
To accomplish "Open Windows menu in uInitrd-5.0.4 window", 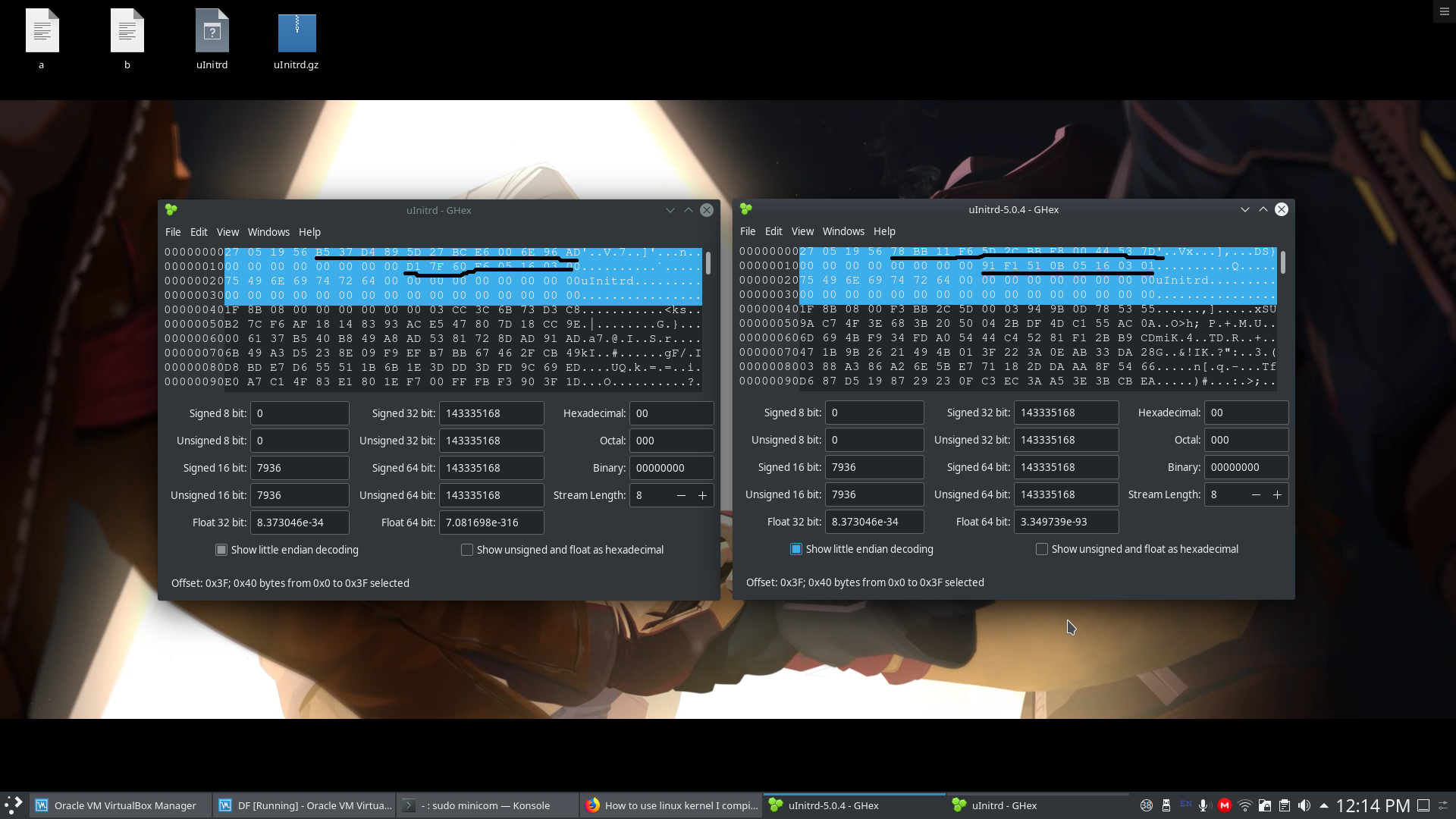I will click(843, 231).
